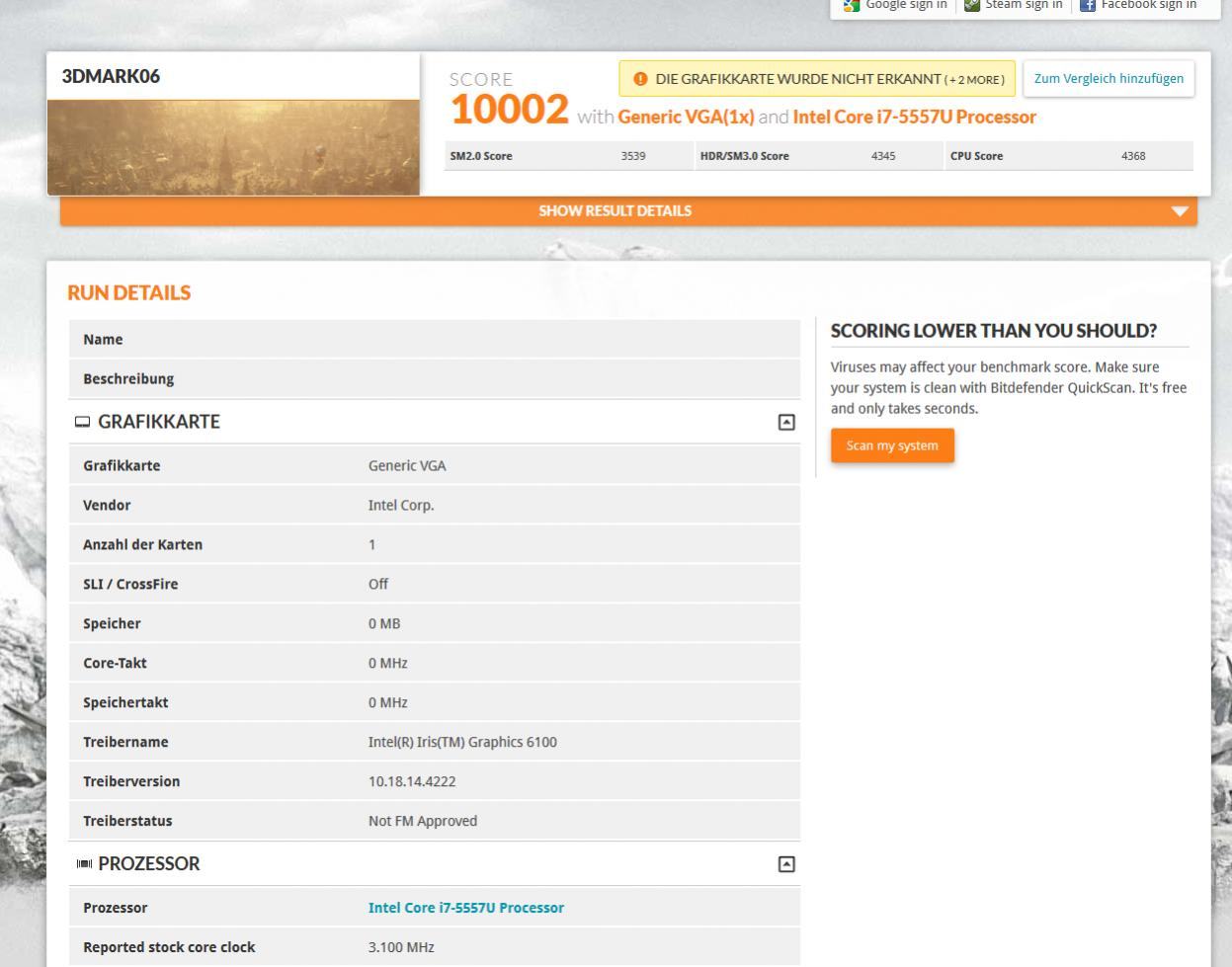Click the Scoring Lower Than You Should heading

994,331
